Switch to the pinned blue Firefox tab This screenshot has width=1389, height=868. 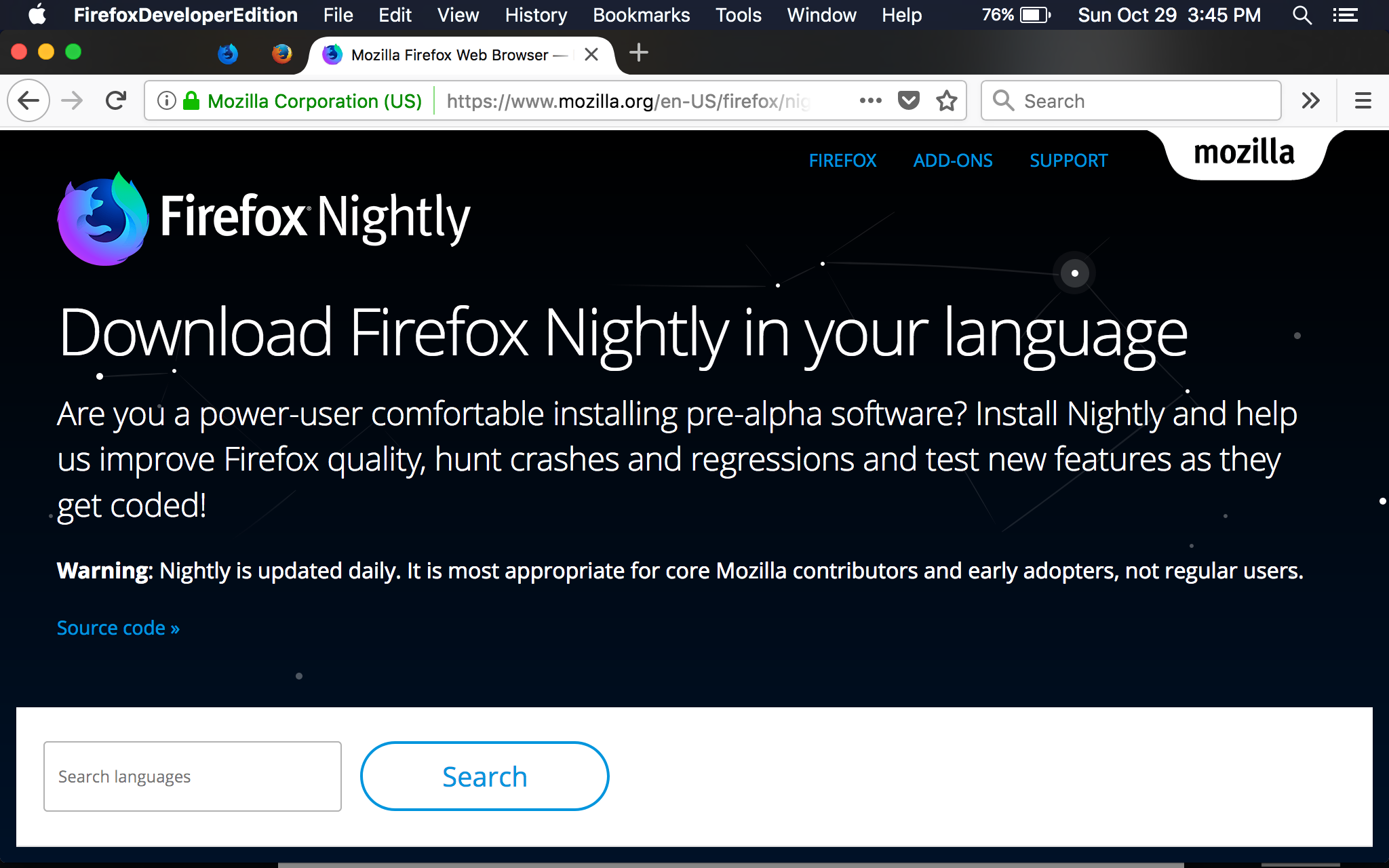coord(228,54)
